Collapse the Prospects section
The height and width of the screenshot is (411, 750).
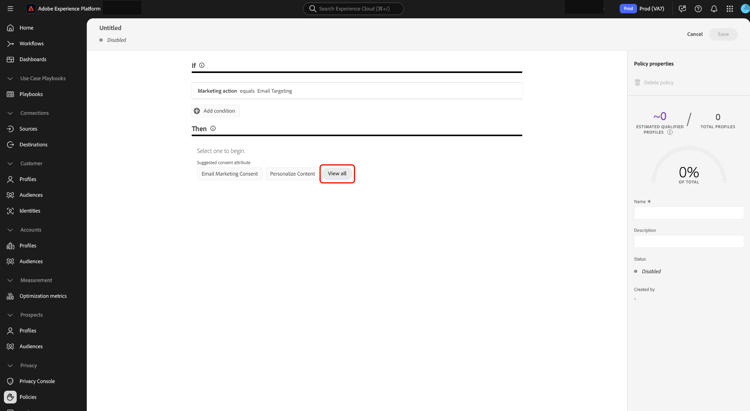(x=10, y=315)
